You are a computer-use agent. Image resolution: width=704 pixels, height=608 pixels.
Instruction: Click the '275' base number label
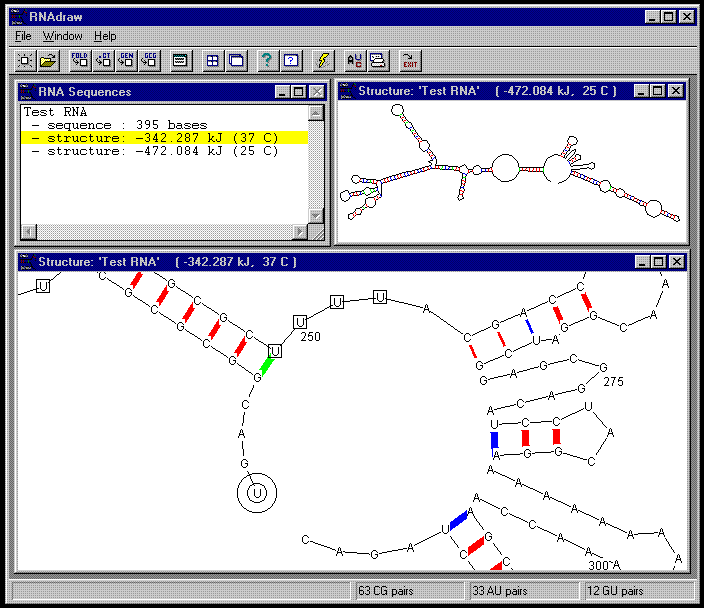613,382
